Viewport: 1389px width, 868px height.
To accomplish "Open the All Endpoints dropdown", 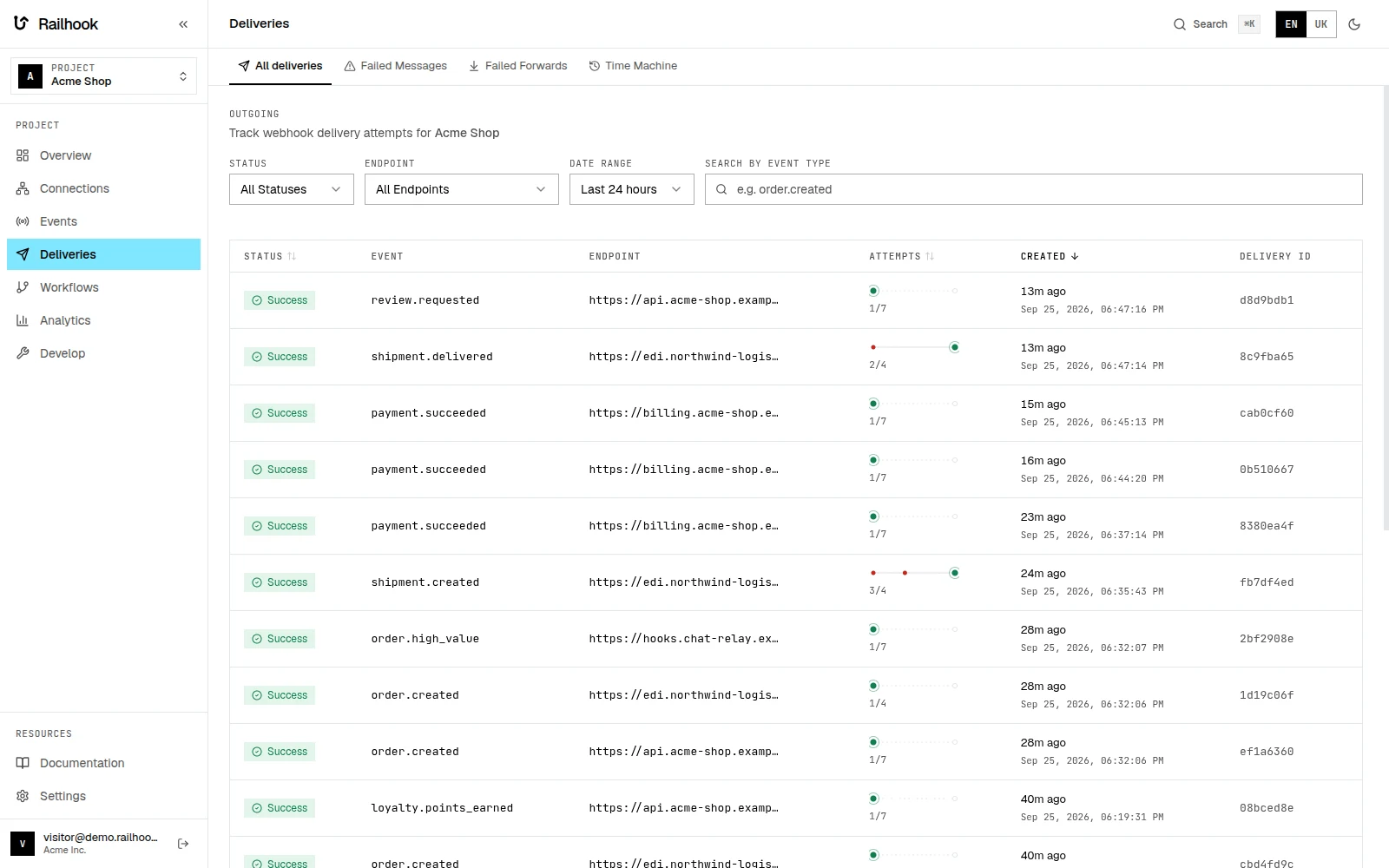I will pyautogui.click(x=462, y=189).
